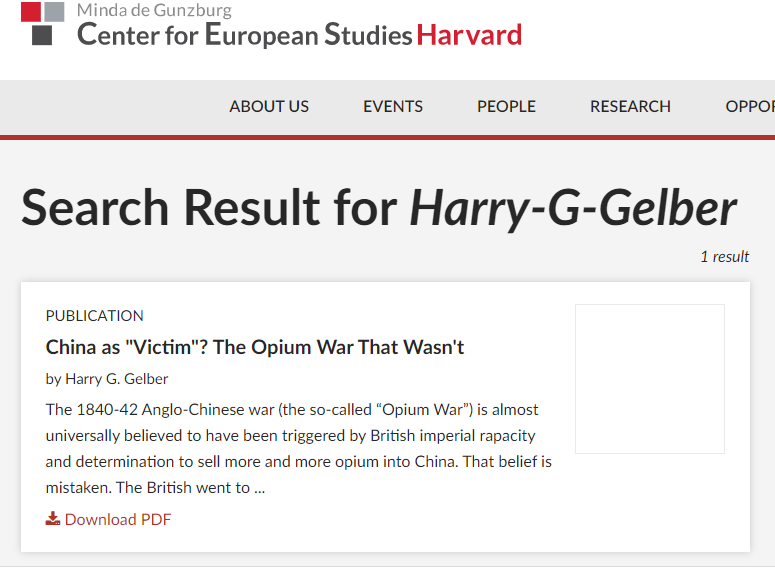775x573 pixels.
Task: Click the publication excerpt paragraph
Action: click(298, 449)
